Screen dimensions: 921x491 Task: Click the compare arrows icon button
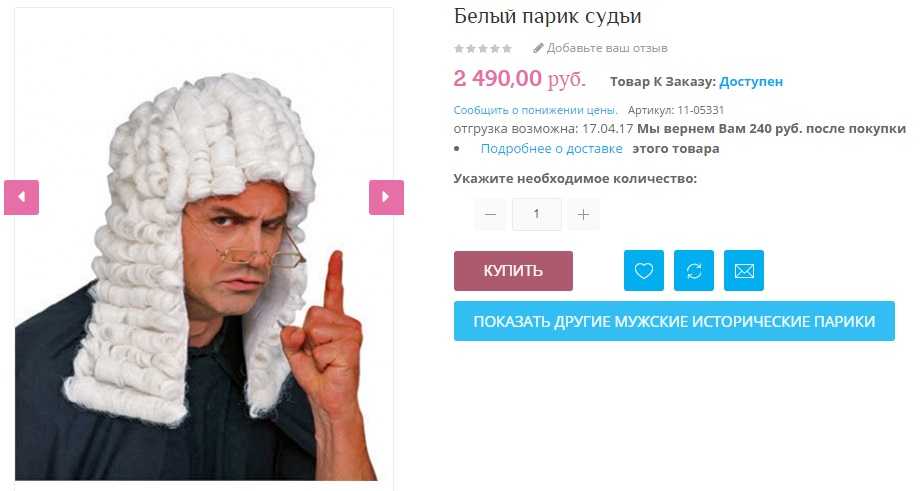pyautogui.click(x=694, y=271)
